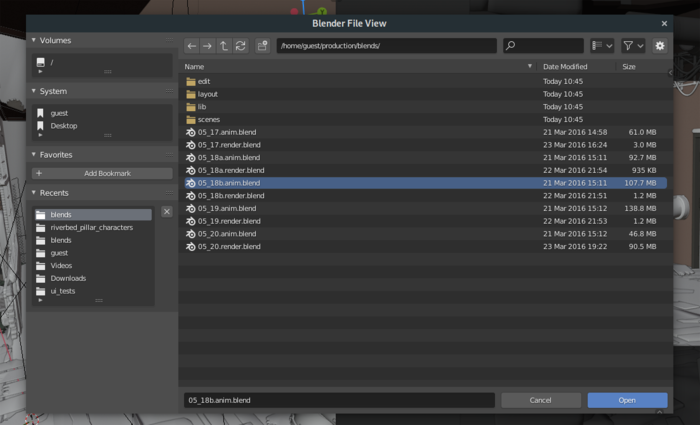
Task: Open Desktop system bookmark
Action: (x=102, y=126)
